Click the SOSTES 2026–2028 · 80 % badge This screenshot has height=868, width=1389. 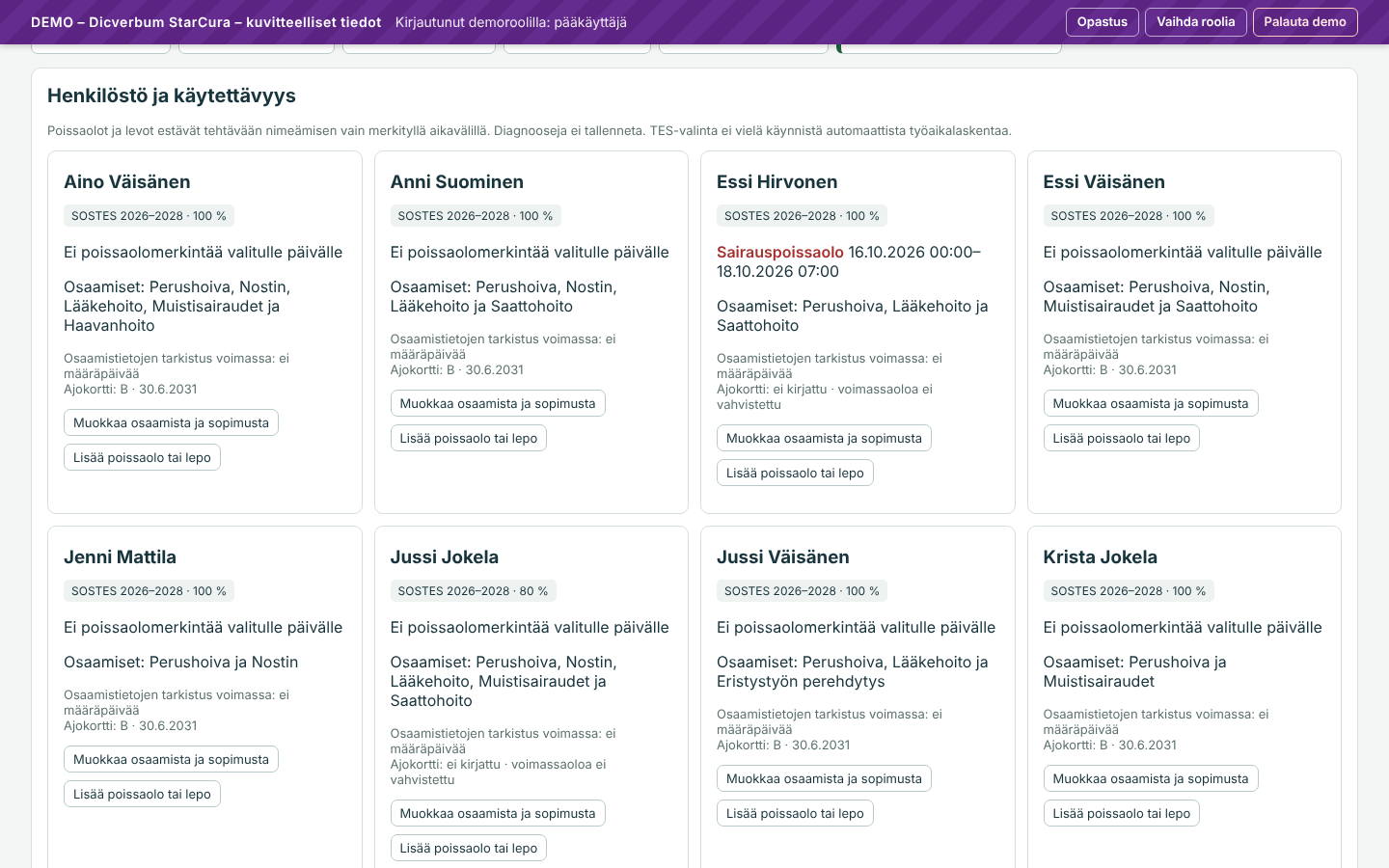point(473,591)
